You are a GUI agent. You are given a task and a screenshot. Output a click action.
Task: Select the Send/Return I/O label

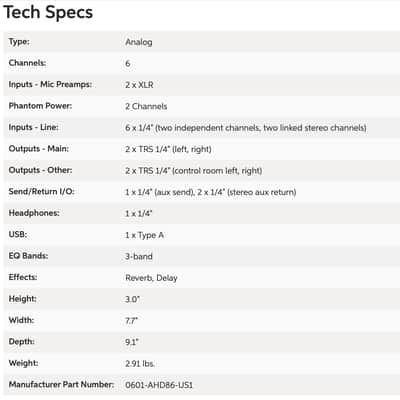(x=41, y=192)
